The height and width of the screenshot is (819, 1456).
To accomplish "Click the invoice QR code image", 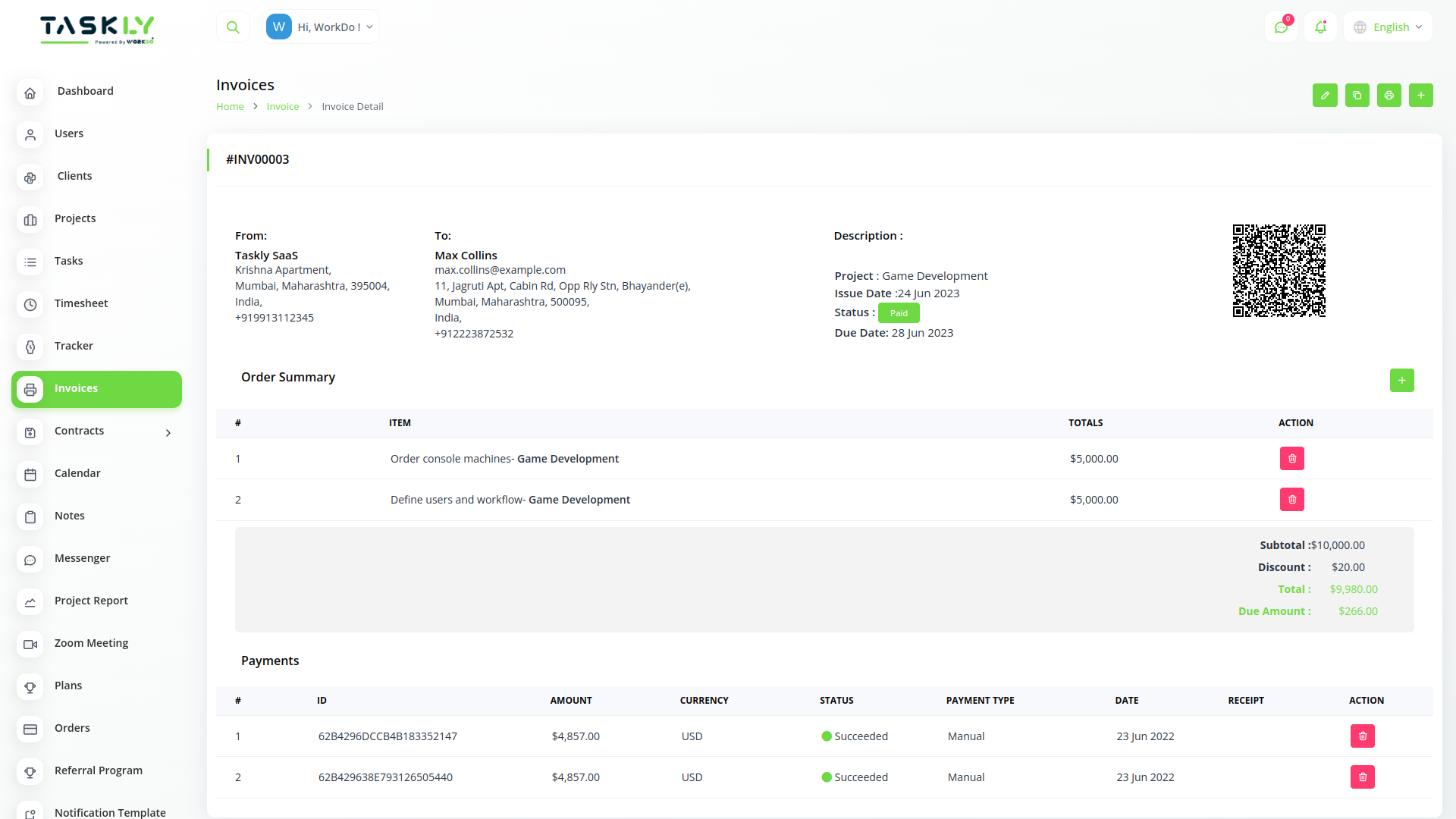I will pyautogui.click(x=1279, y=270).
